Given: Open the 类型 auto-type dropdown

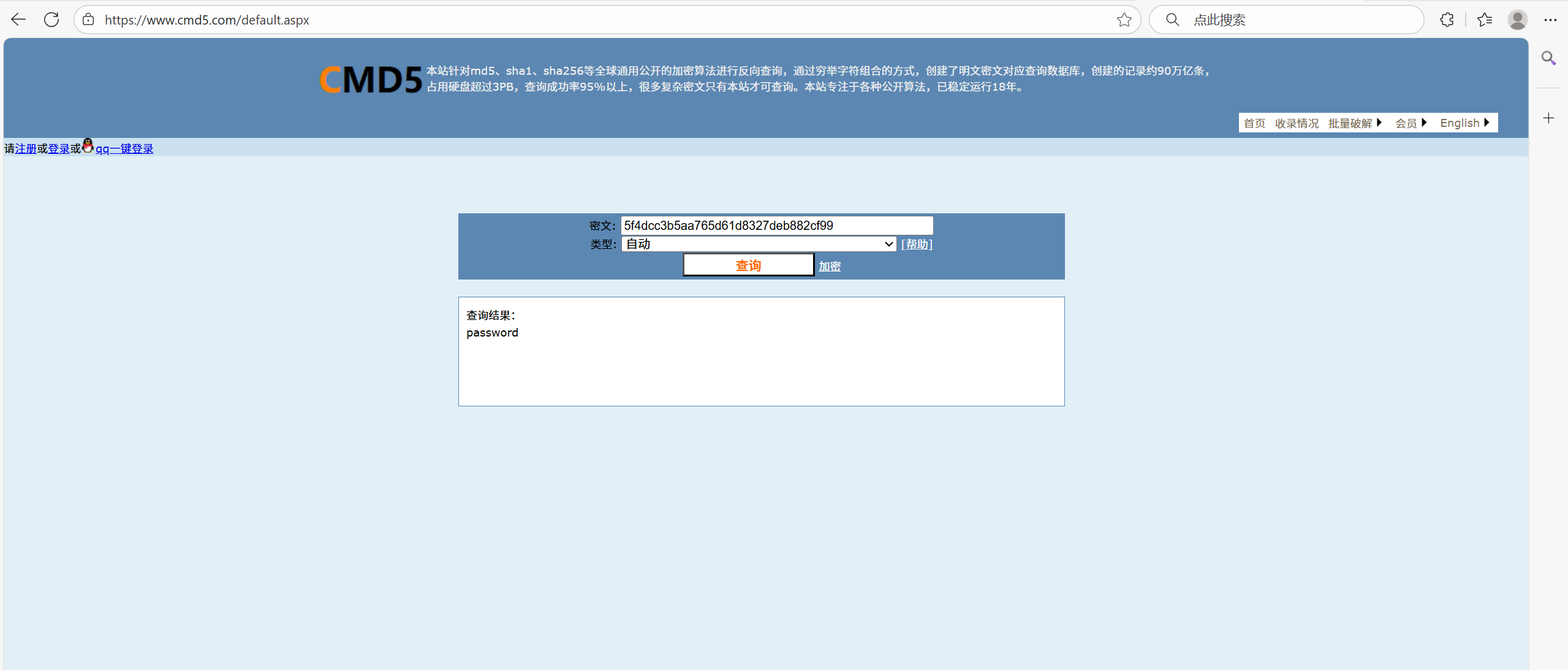Looking at the screenshot, I should point(759,244).
